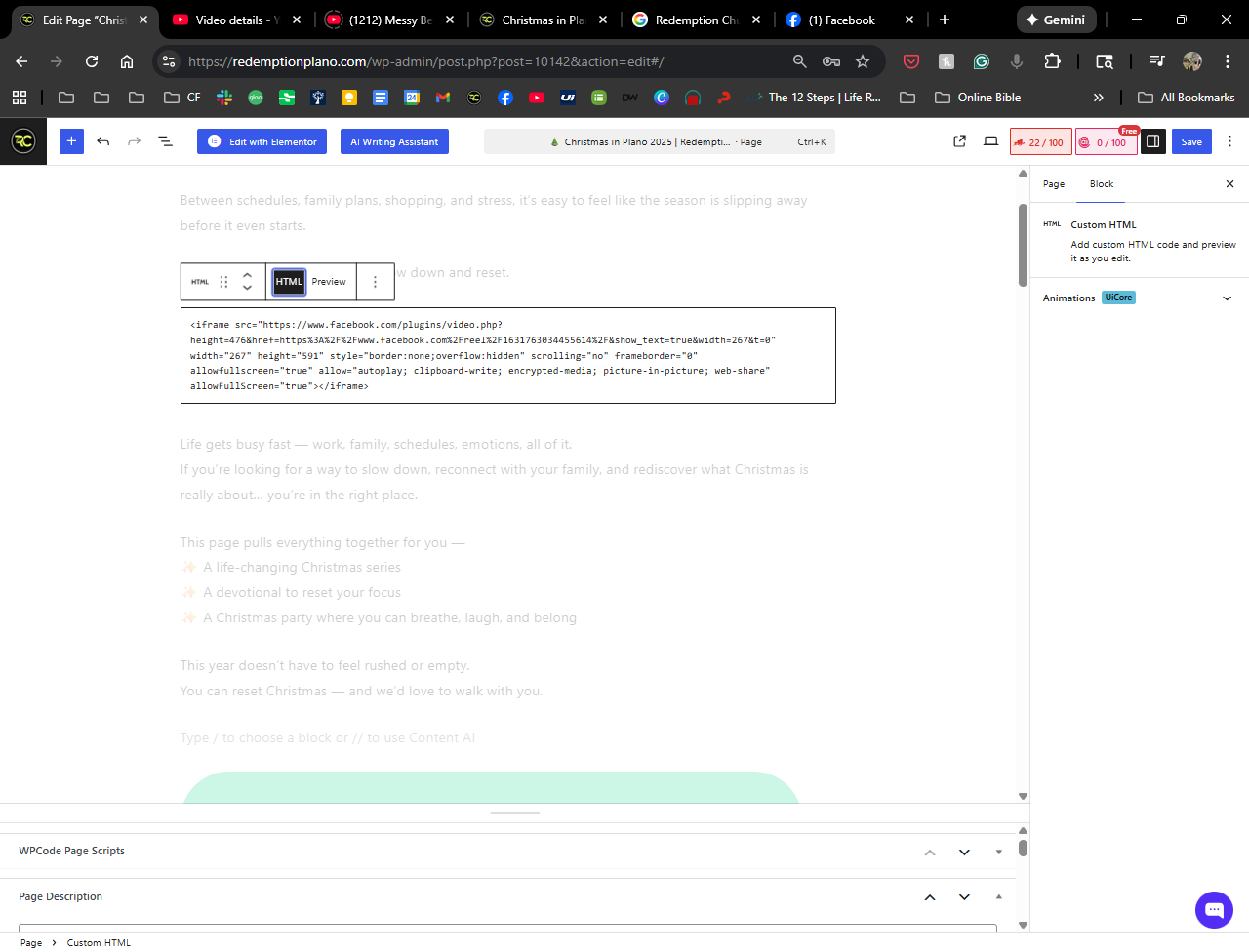Click the 22 / 100 SEO score indicator
The width and height of the screenshot is (1249, 952).
pos(1040,142)
